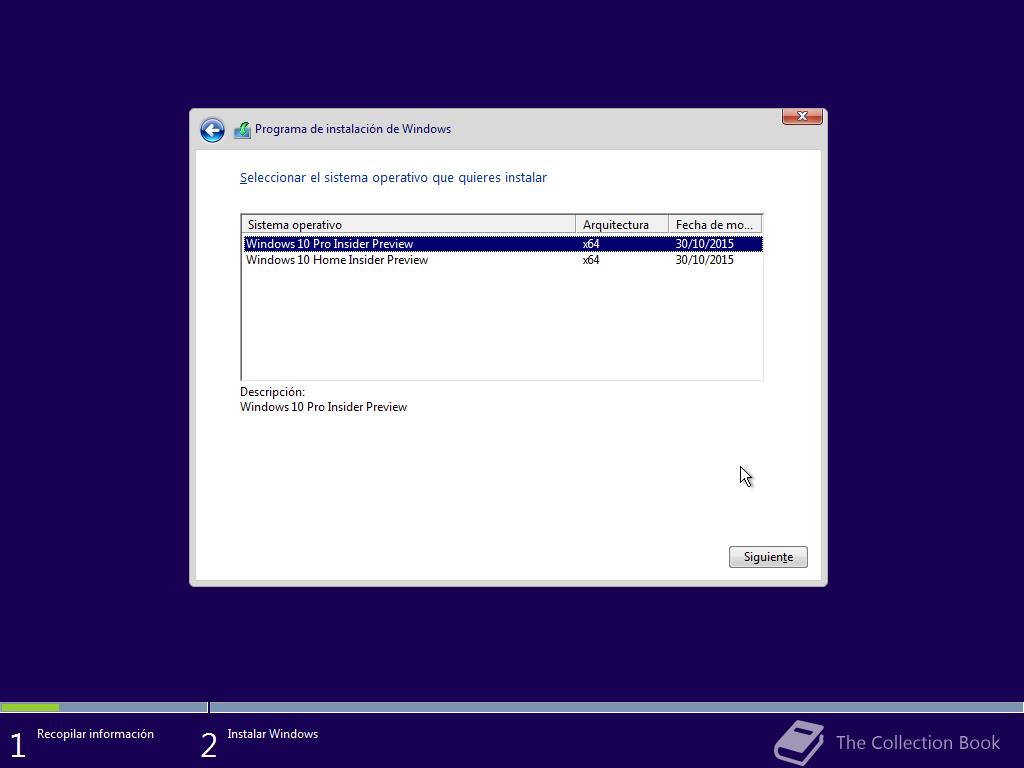Sort by Arquitectura column header
The height and width of the screenshot is (768, 1024).
coord(622,225)
